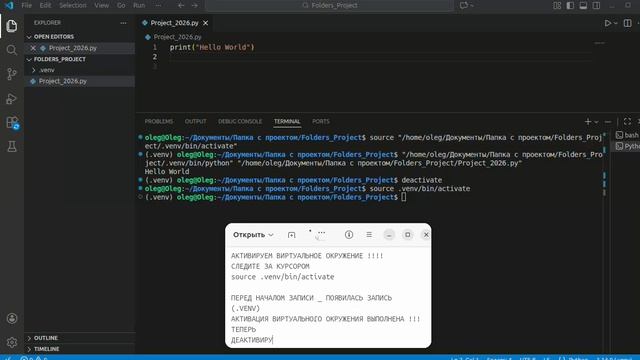
Task: Toggle the primary side bar layout icon
Action: (570, 5)
